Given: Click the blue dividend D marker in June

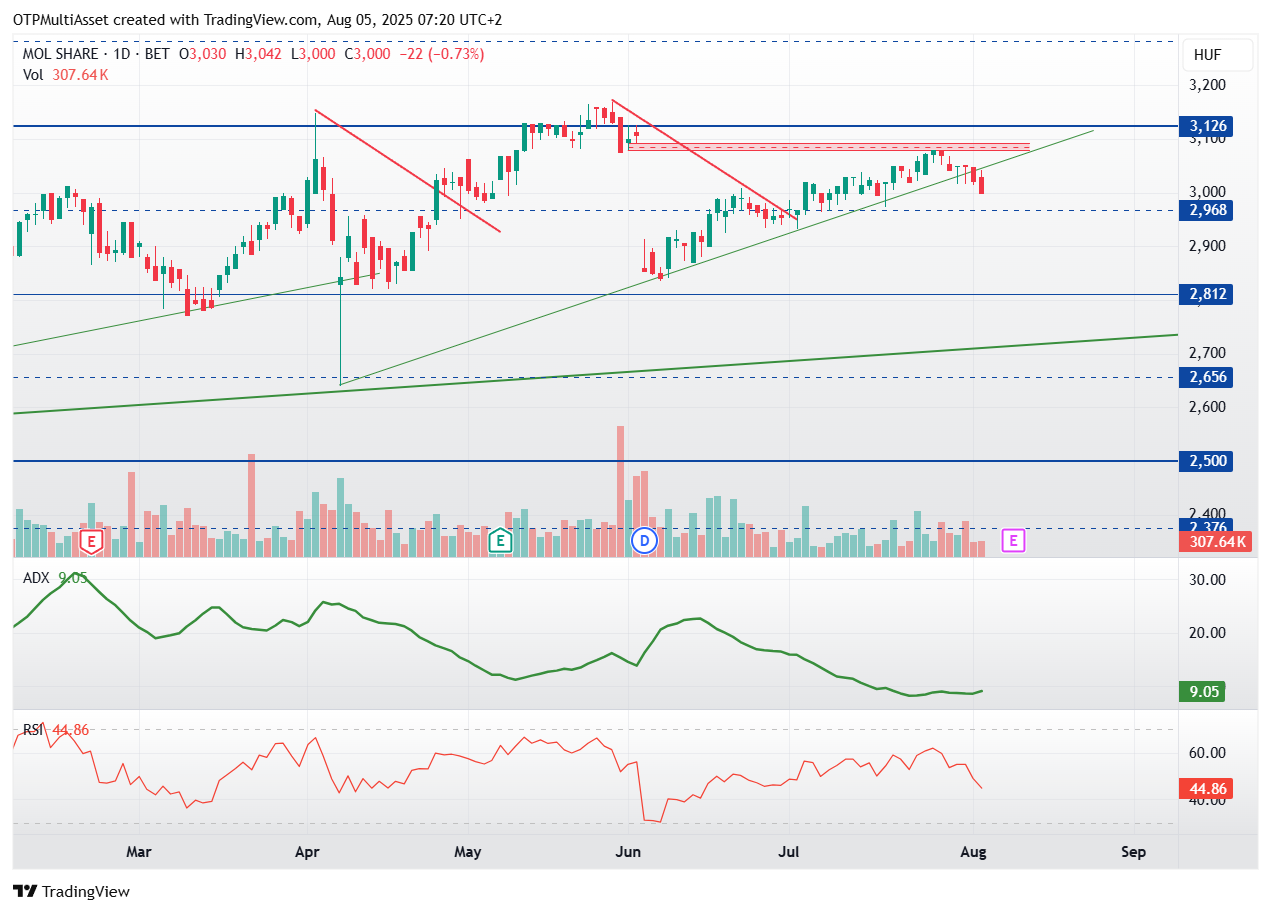Looking at the screenshot, I should pyautogui.click(x=645, y=541).
